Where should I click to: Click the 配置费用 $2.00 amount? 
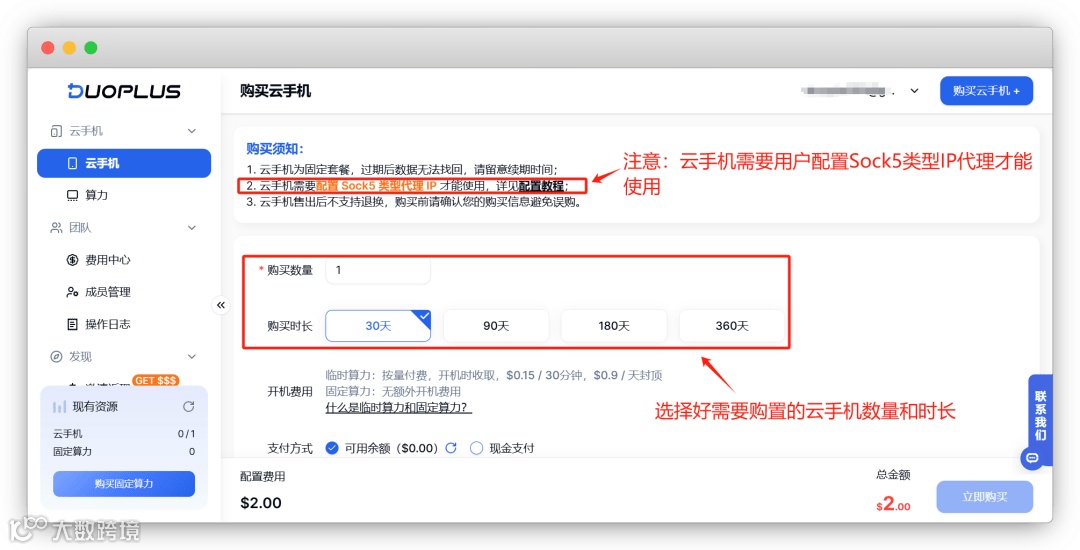[x=261, y=503]
